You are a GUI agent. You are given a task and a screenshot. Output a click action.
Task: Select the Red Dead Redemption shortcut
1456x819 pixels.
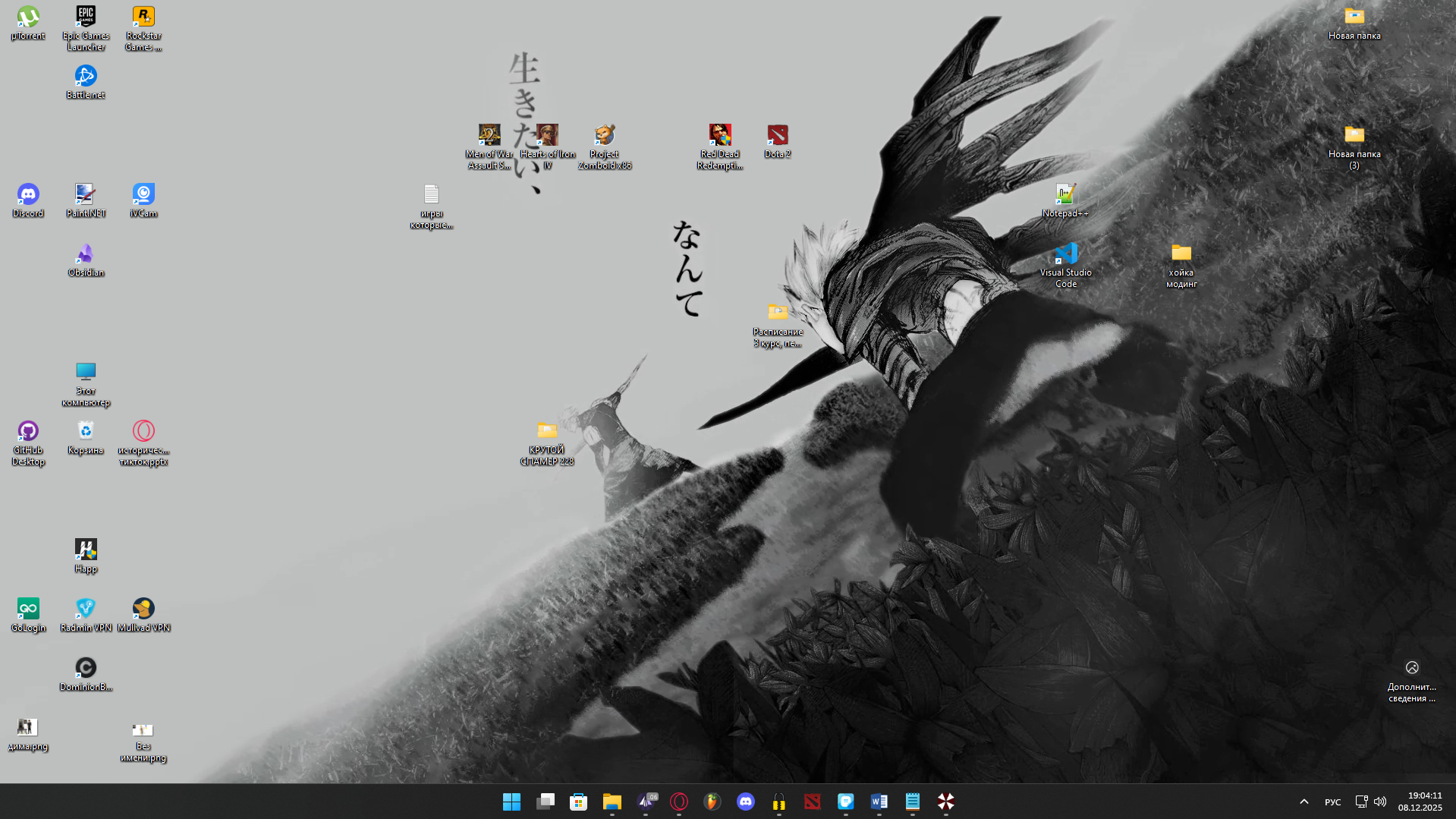pos(720,148)
